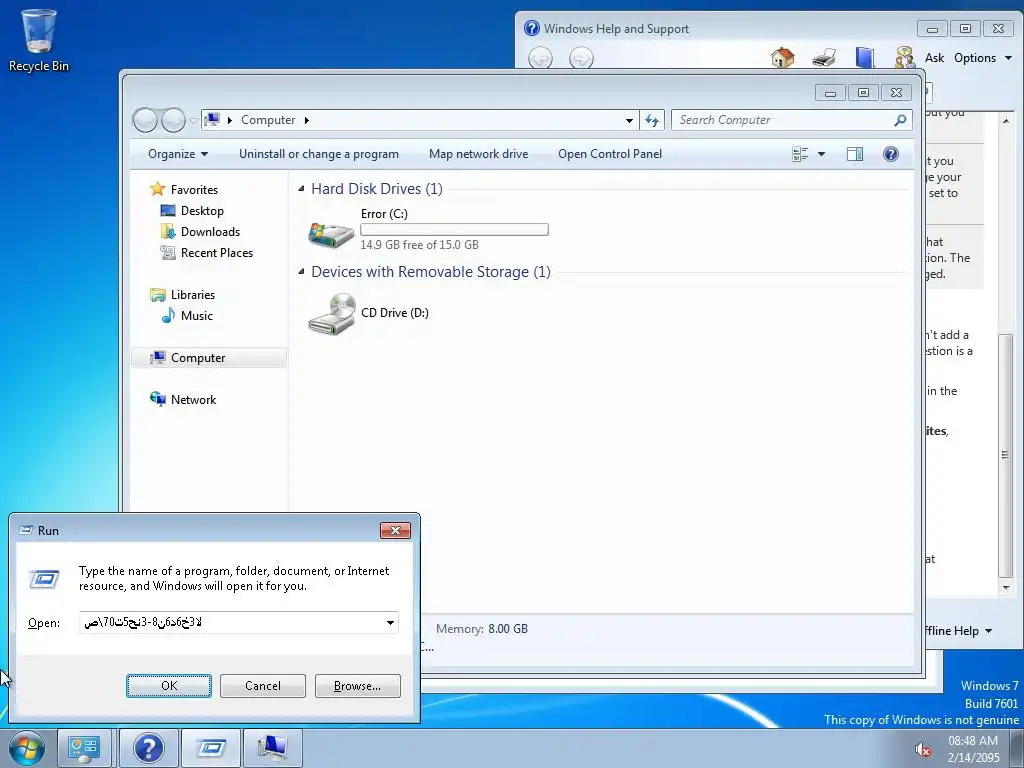Click Explorer Back navigation button
Viewport: 1024px width, 768px height.
coord(145,120)
